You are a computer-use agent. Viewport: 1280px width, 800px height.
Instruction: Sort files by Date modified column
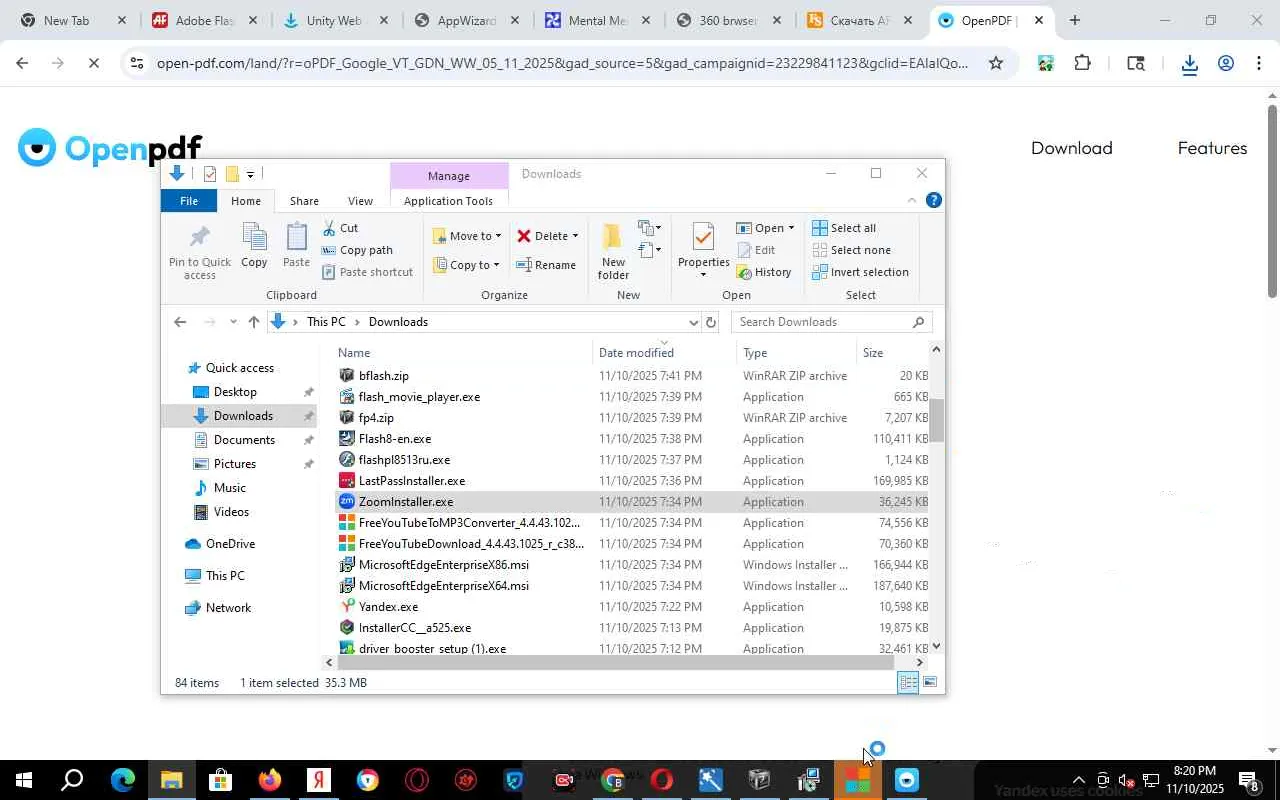[x=665, y=353]
